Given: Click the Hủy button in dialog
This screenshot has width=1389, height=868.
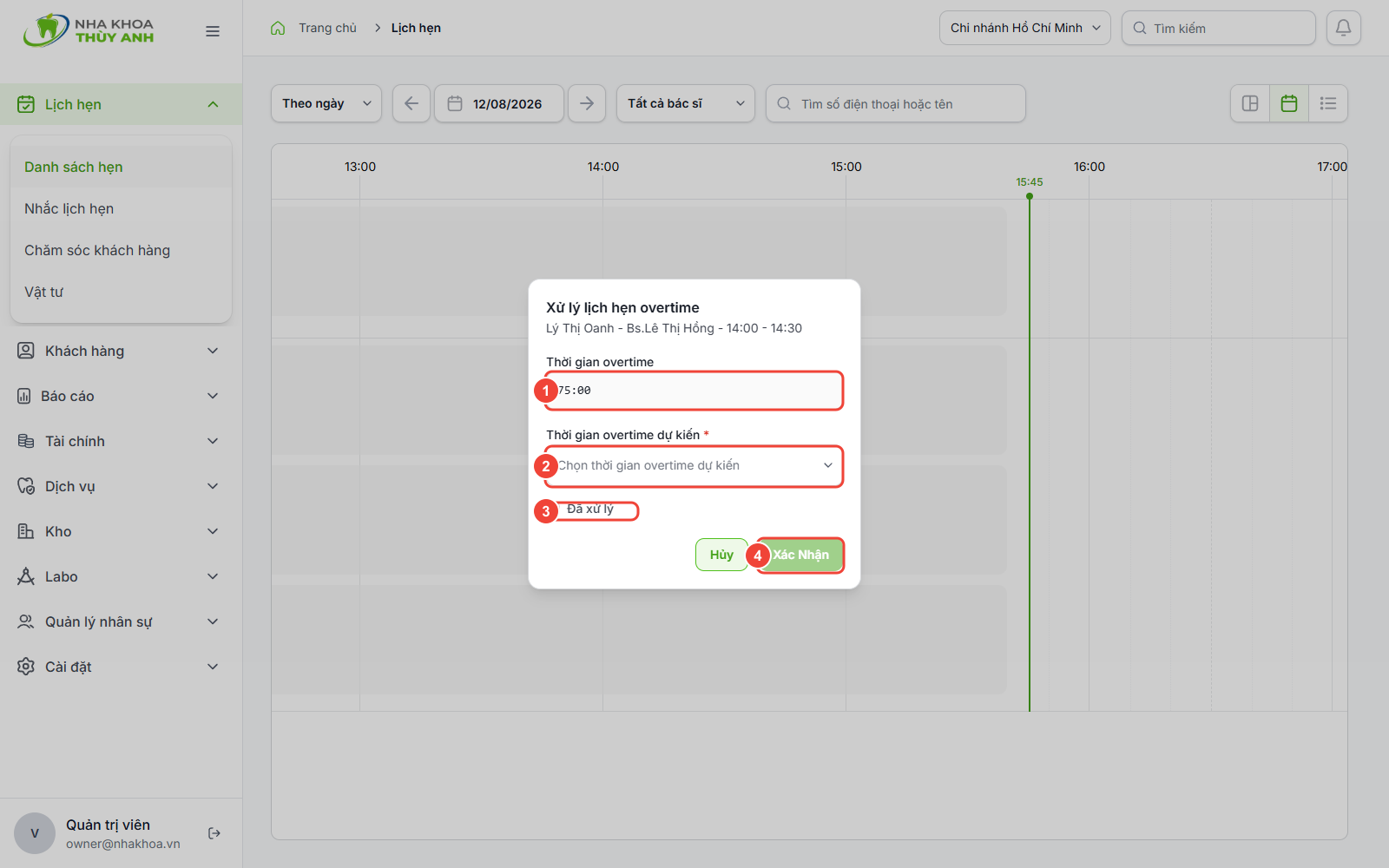Looking at the screenshot, I should coord(721,555).
